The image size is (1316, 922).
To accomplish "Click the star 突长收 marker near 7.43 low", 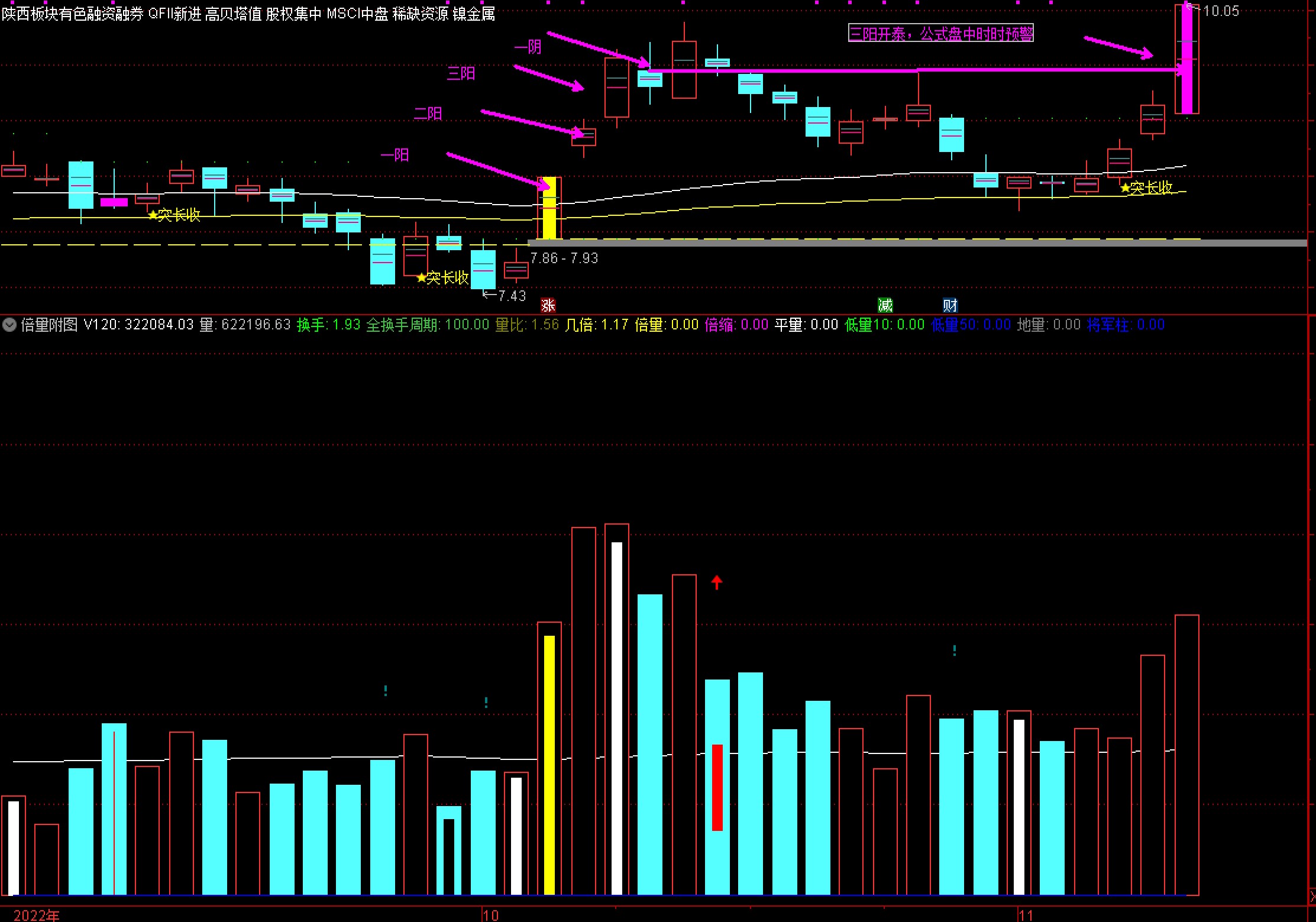I will pos(443,277).
